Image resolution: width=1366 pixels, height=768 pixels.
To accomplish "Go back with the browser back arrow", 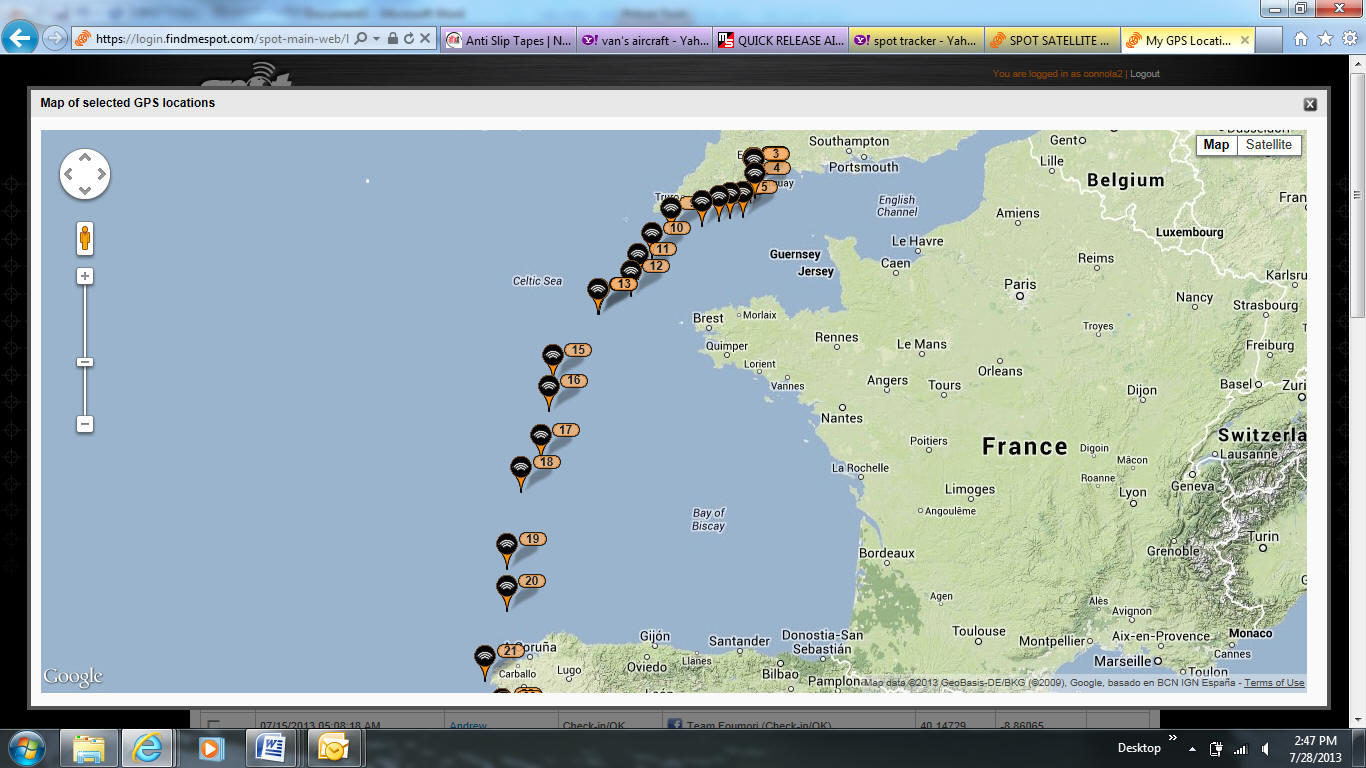I will tap(19, 38).
